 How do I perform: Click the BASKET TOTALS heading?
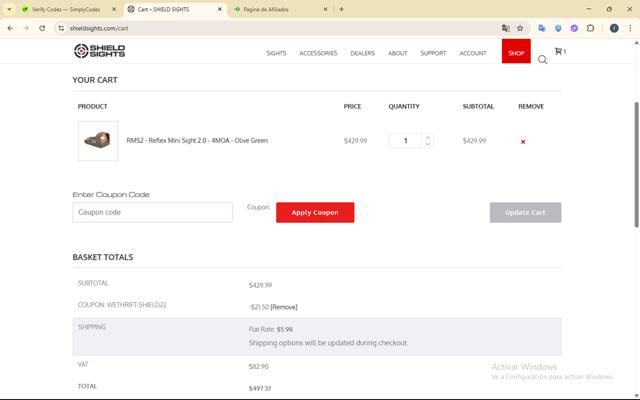[x=102, y=257]
